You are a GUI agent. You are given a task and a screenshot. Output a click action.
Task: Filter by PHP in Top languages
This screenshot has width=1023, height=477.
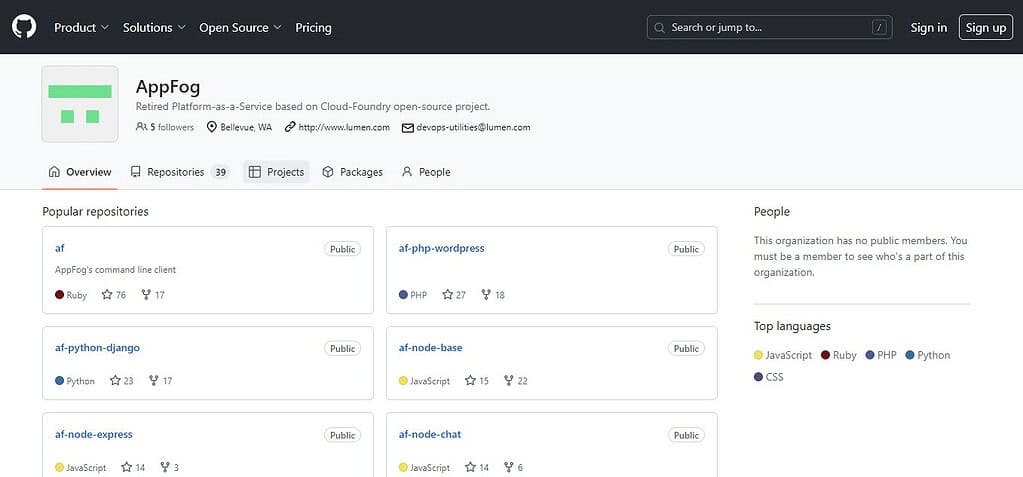click(x=881, y=355)
